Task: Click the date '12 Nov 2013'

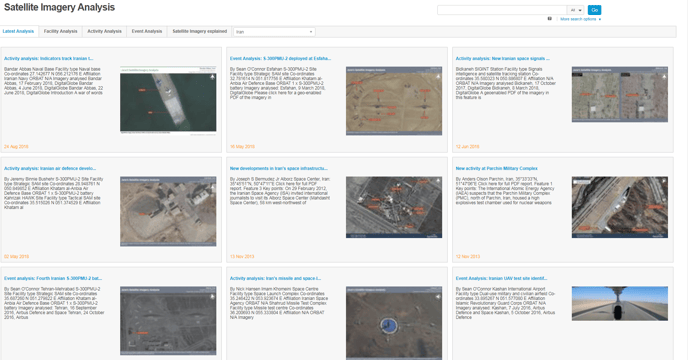Action: 468,256
